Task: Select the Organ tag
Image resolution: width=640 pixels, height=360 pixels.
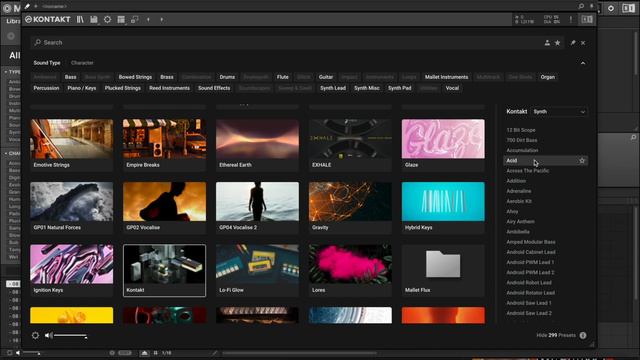Action: [548, 77]
